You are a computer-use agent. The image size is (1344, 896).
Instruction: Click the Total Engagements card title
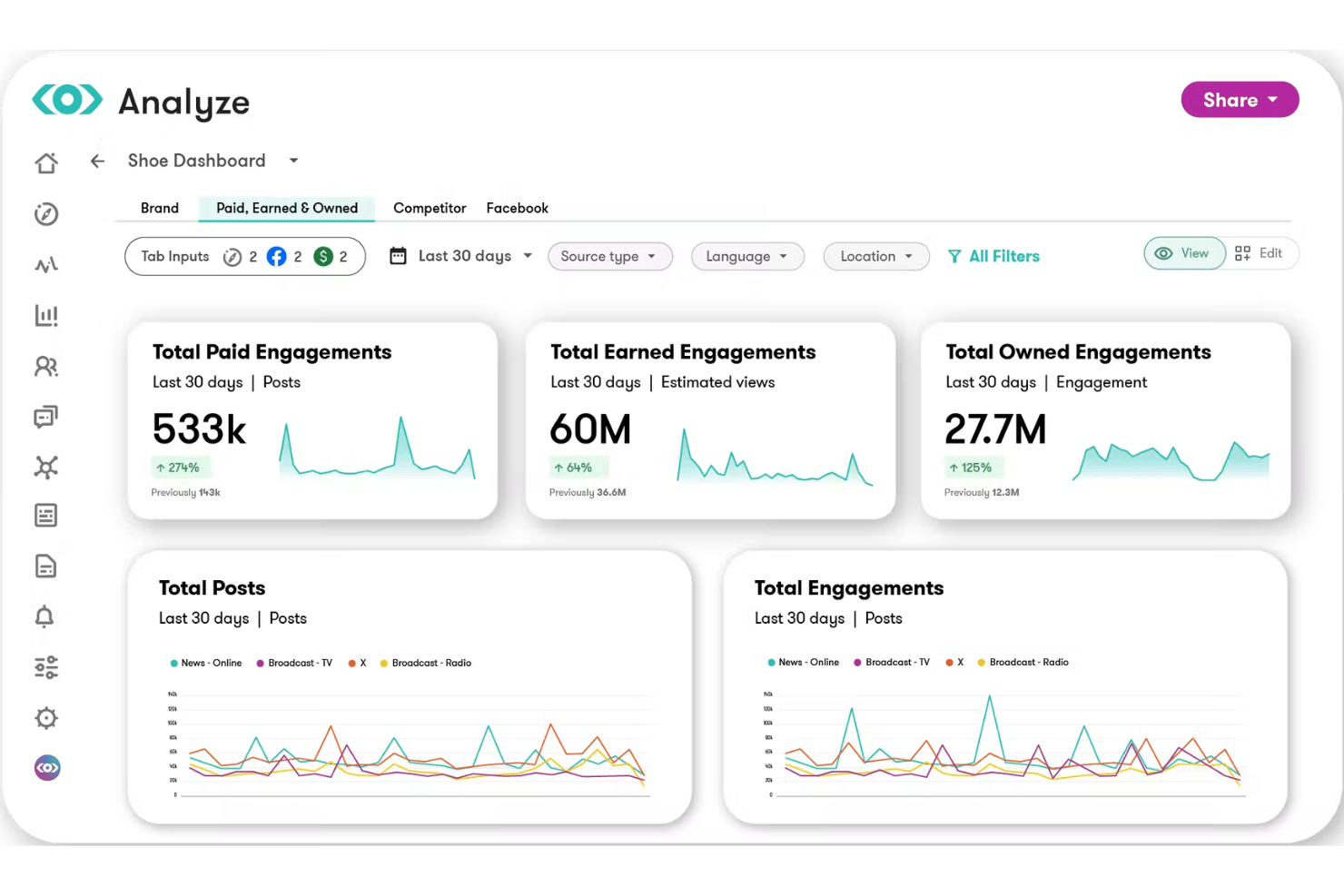[849, 588]
